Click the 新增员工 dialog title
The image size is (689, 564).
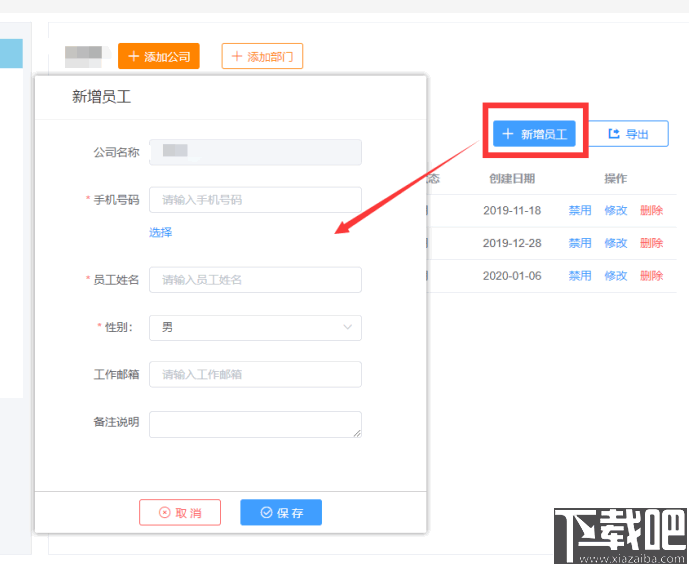point(102,97)
